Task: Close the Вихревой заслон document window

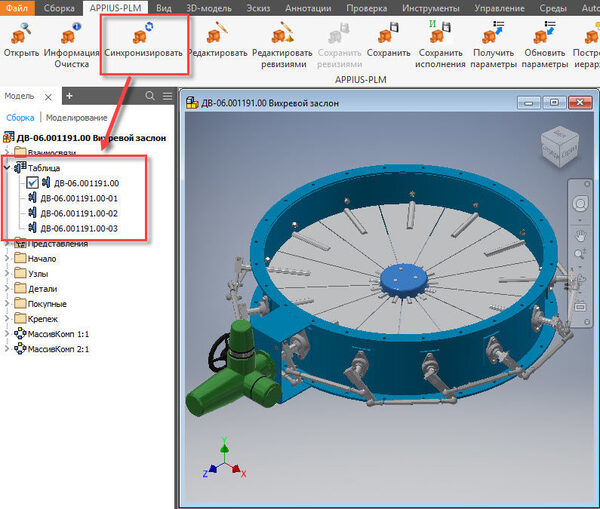Action: (580, 103)
